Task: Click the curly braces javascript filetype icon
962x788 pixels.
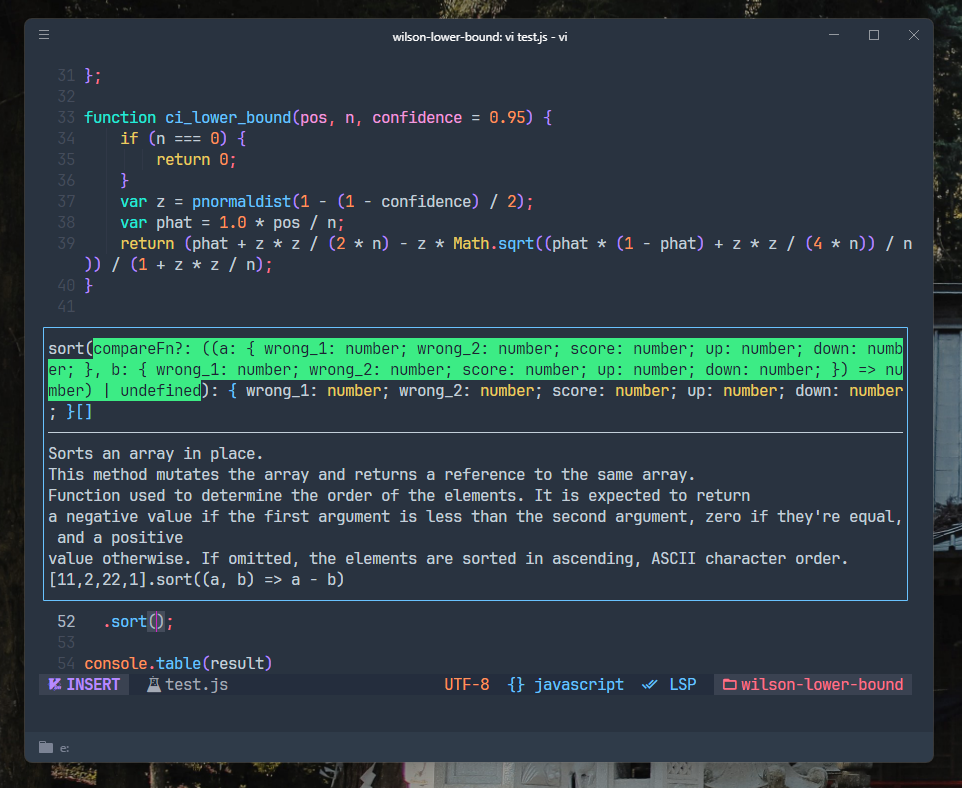Action: tap(516, 685)
